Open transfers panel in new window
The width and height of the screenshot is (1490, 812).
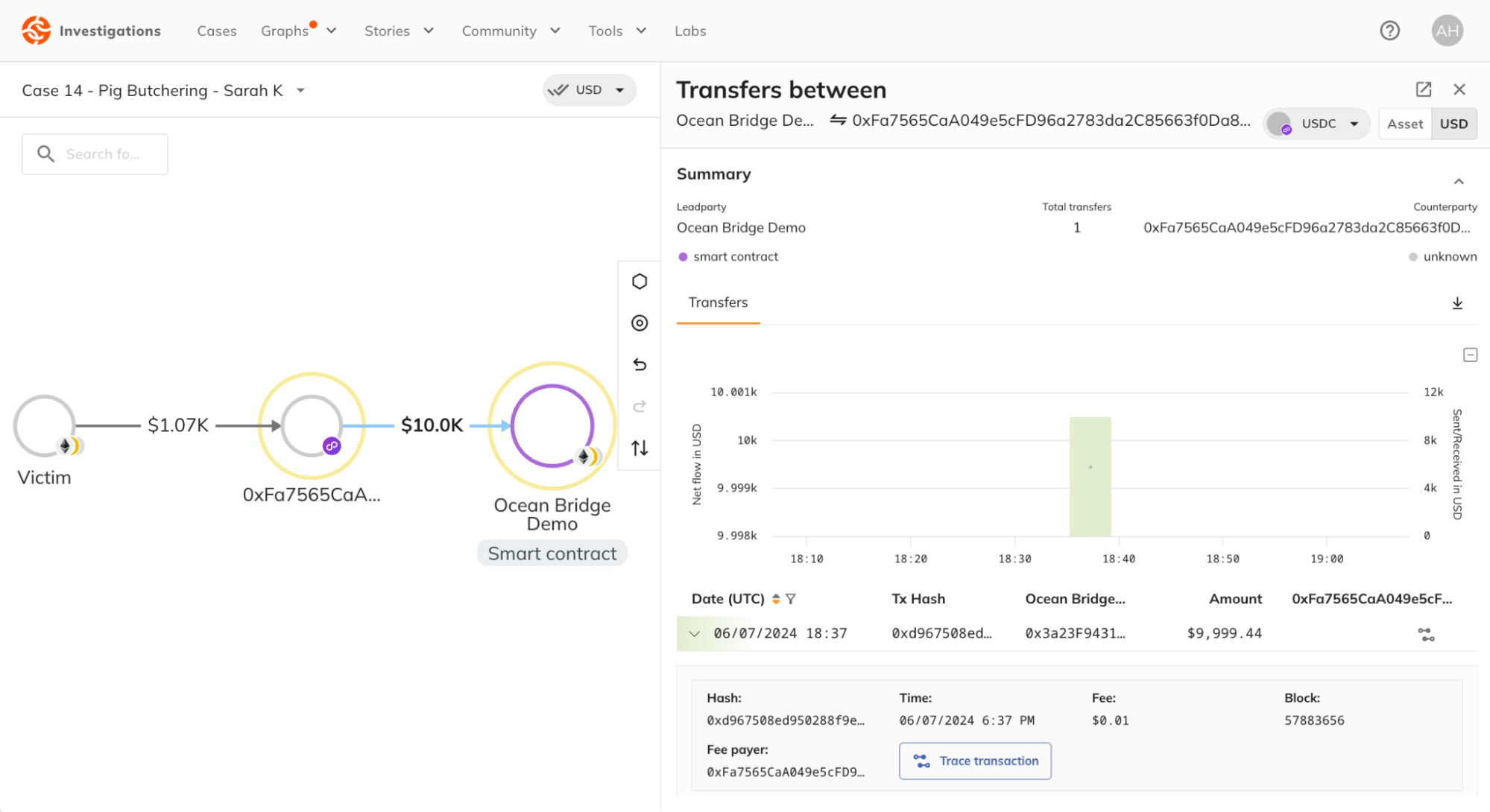coord(1424,89)
